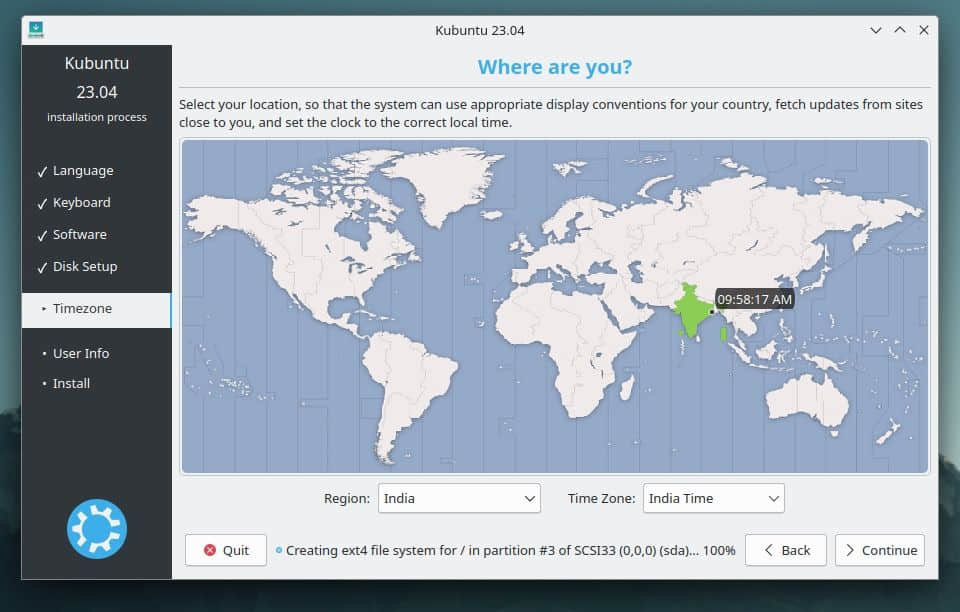Image resolution: width=960 pixels, height=612 pixels.
Task: Maximize the Kubuntu installer window
Action: pyautogui.click(x=900, y=30)
